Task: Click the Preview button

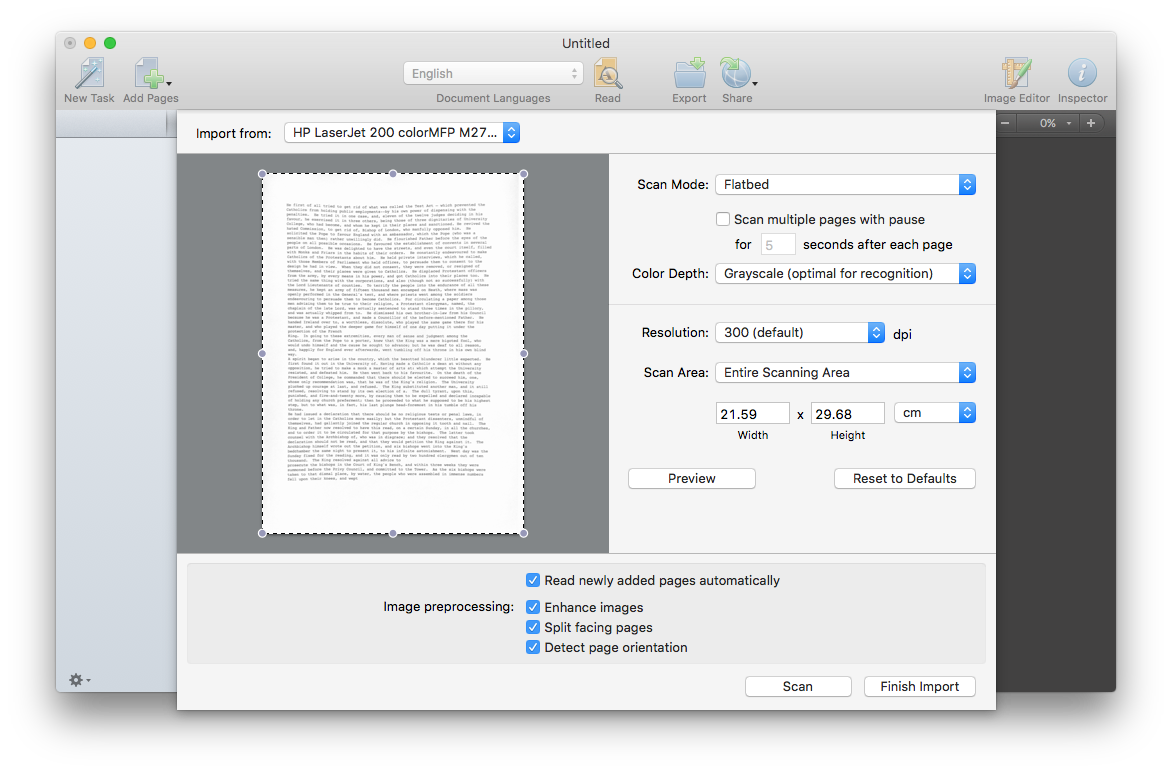Action: [x=691, y=478]
